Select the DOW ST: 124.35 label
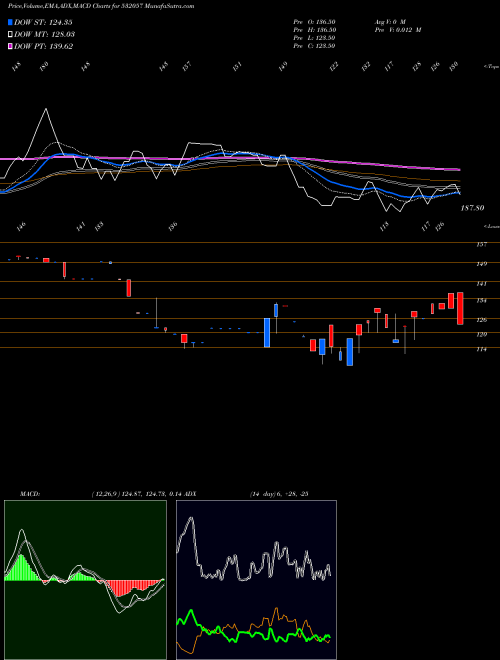The height and width of the screenshot is (660, 500). (x=44, y=22)
